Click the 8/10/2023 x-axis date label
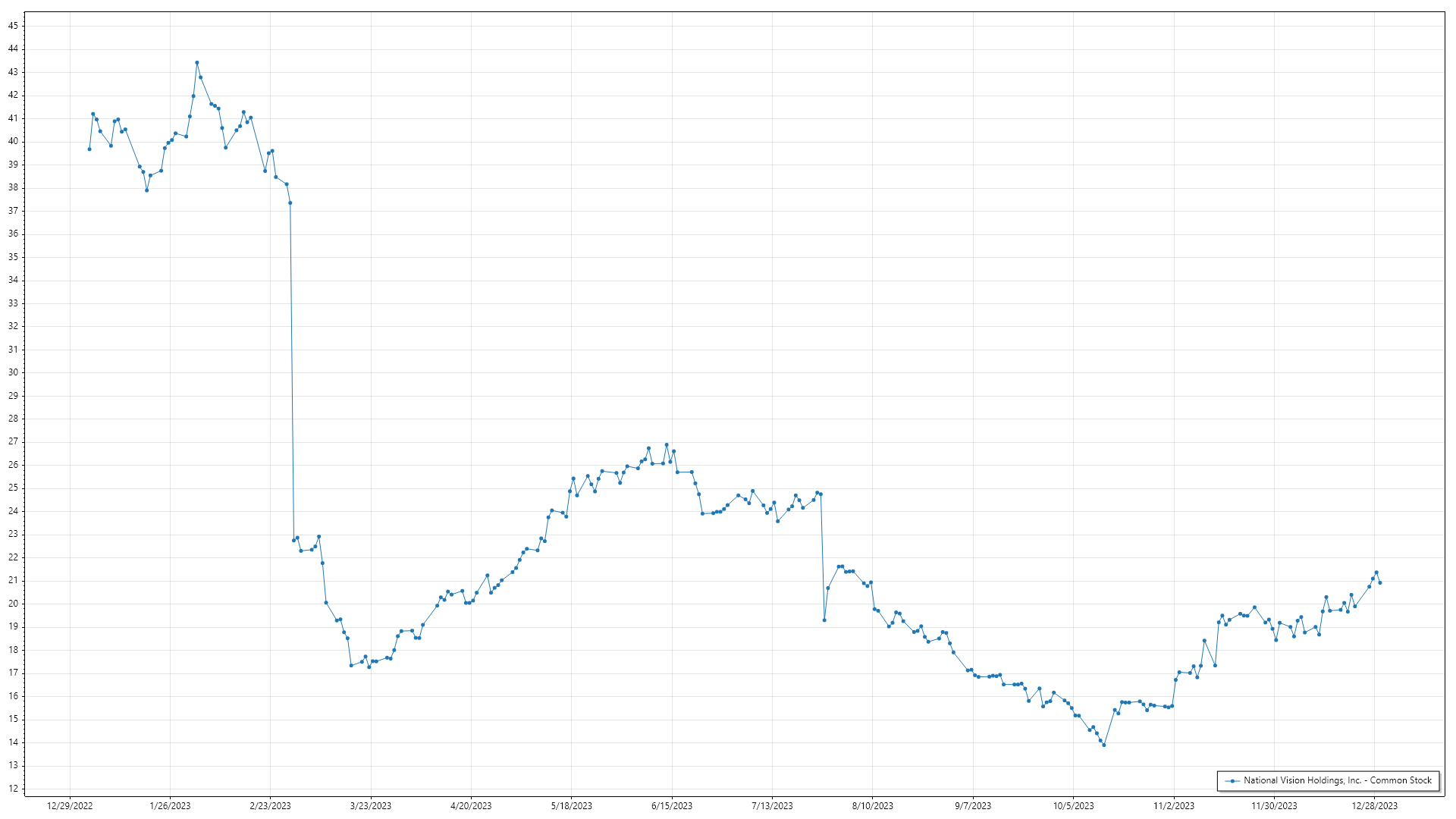Screen dimensions: 1456x819 point(873,806)
